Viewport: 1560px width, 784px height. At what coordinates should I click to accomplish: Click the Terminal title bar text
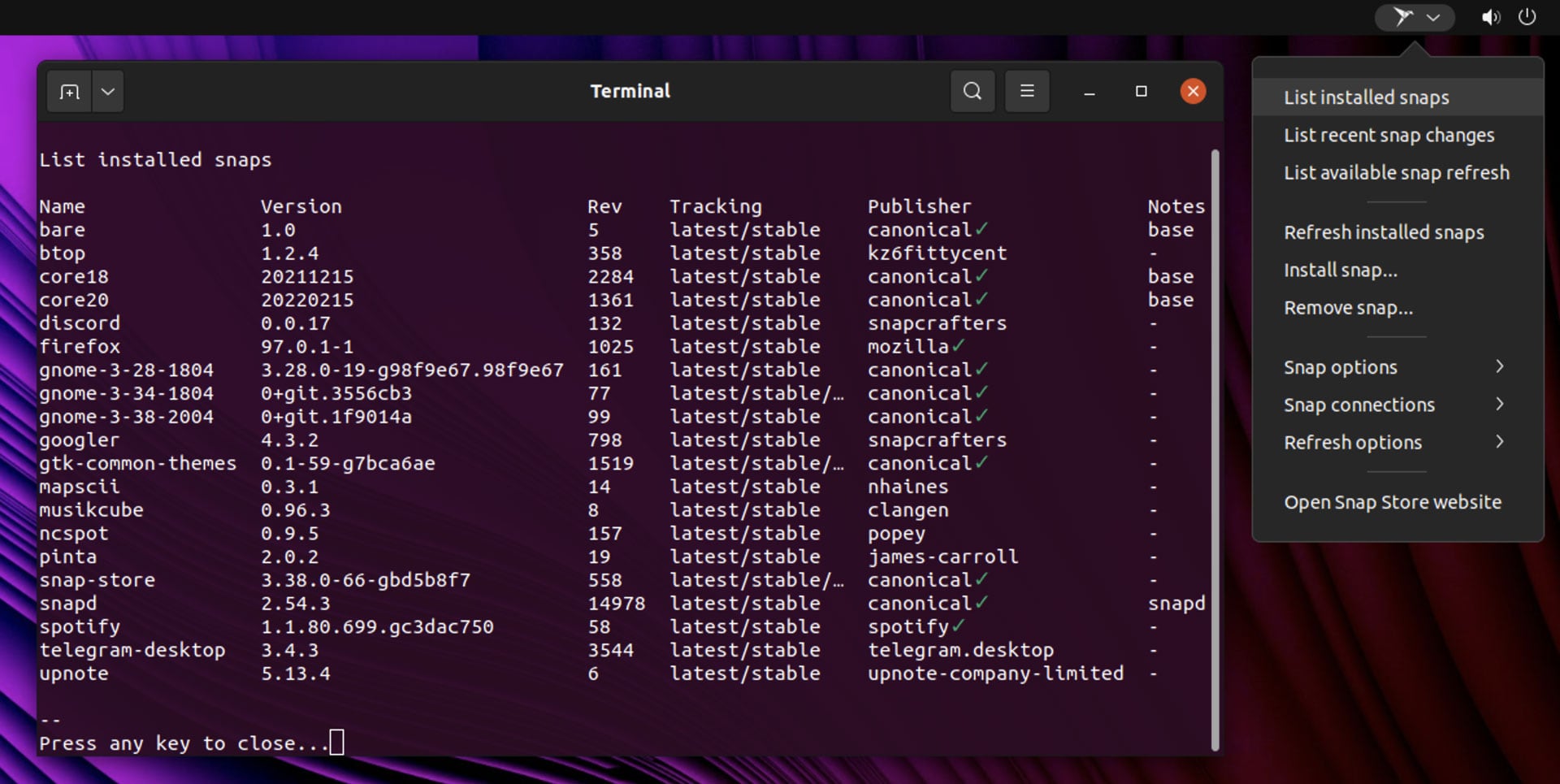tap(630, 91)
